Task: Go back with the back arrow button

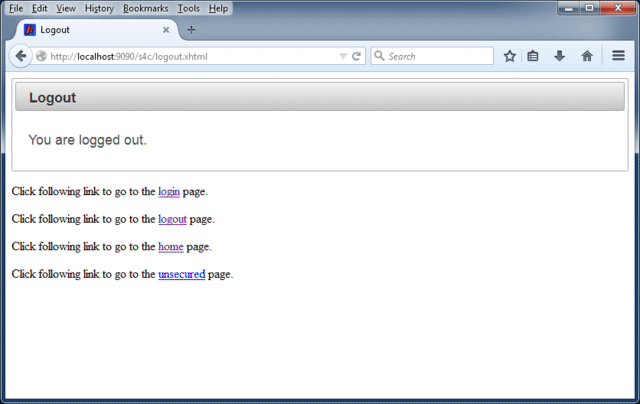Action: (20, 56)
